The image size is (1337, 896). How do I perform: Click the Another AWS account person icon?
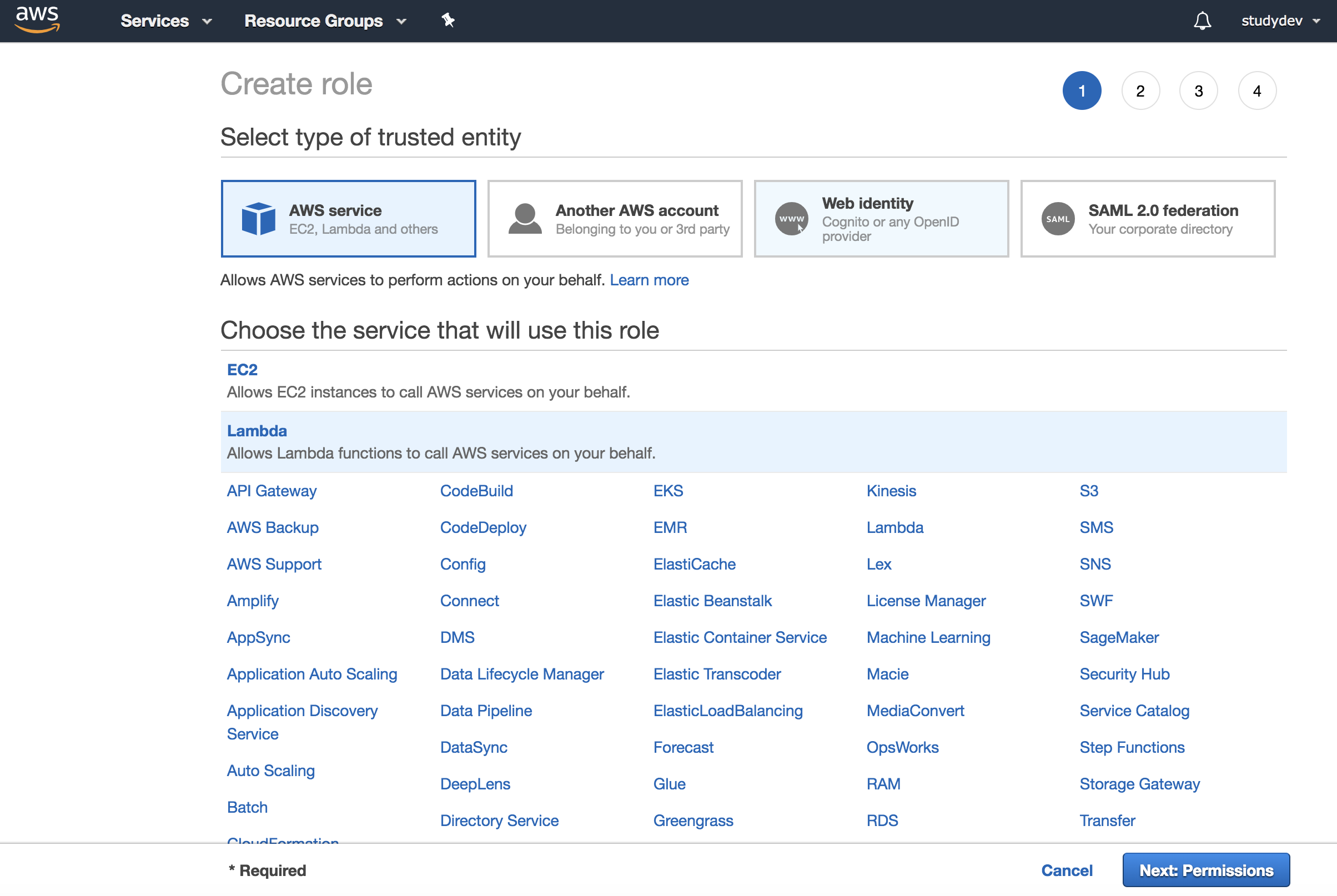point(525,219)
